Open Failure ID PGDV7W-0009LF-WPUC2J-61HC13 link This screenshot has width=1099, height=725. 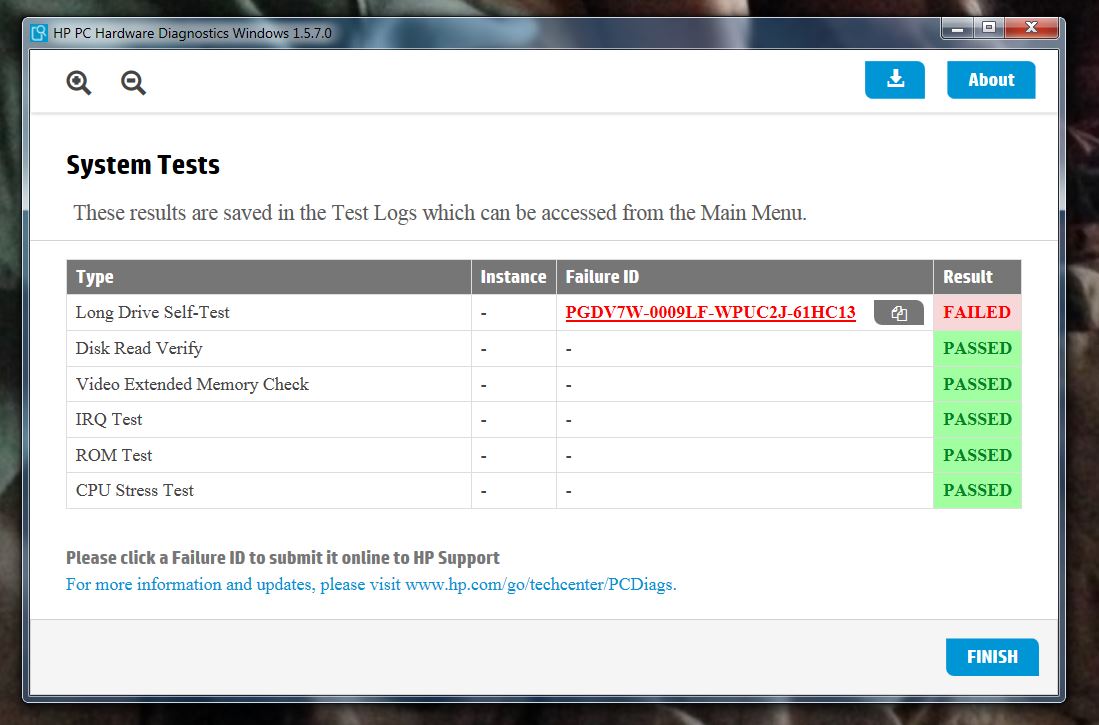[710, 313]
